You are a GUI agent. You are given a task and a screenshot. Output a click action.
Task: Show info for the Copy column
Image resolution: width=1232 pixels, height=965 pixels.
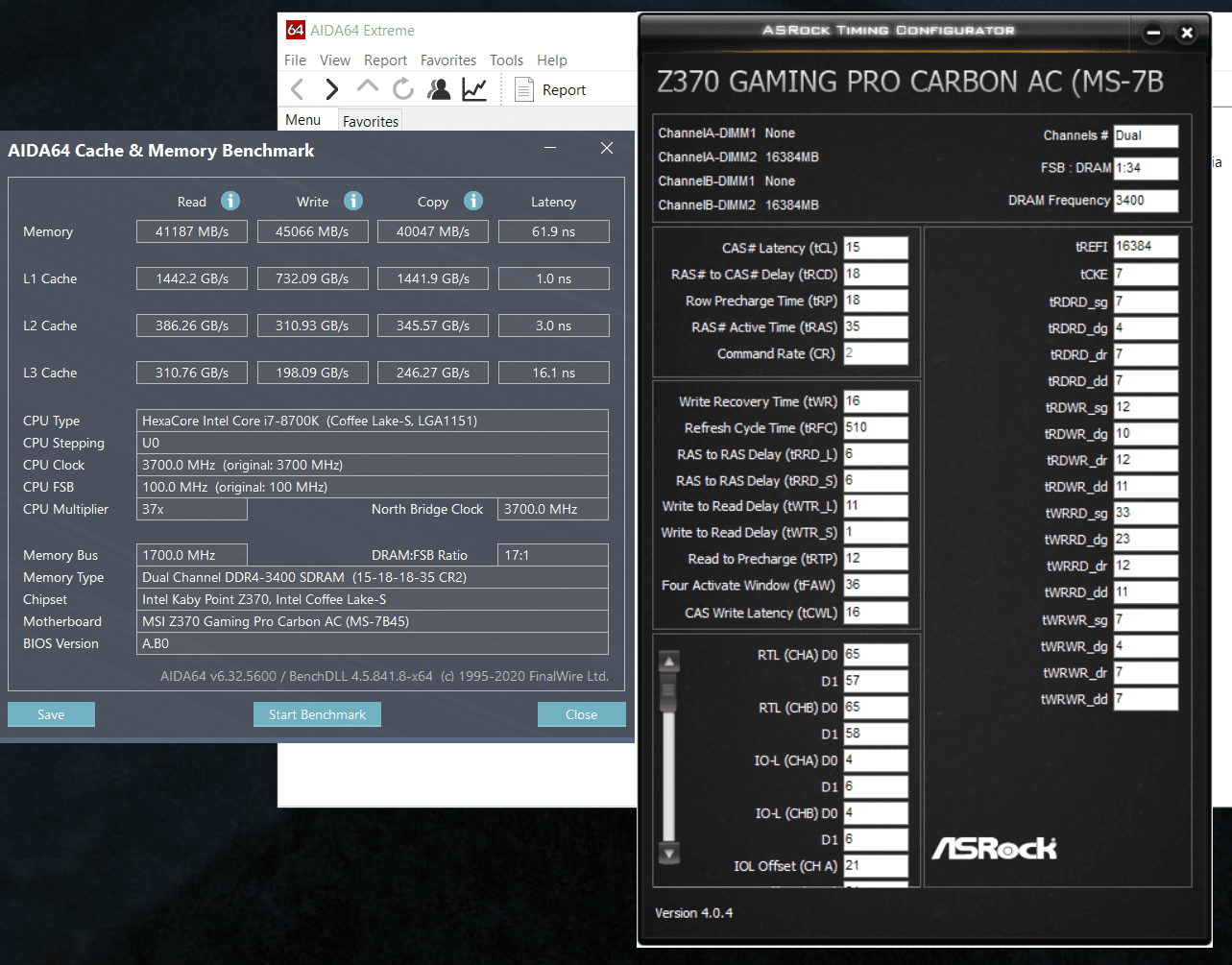[473, 201]
